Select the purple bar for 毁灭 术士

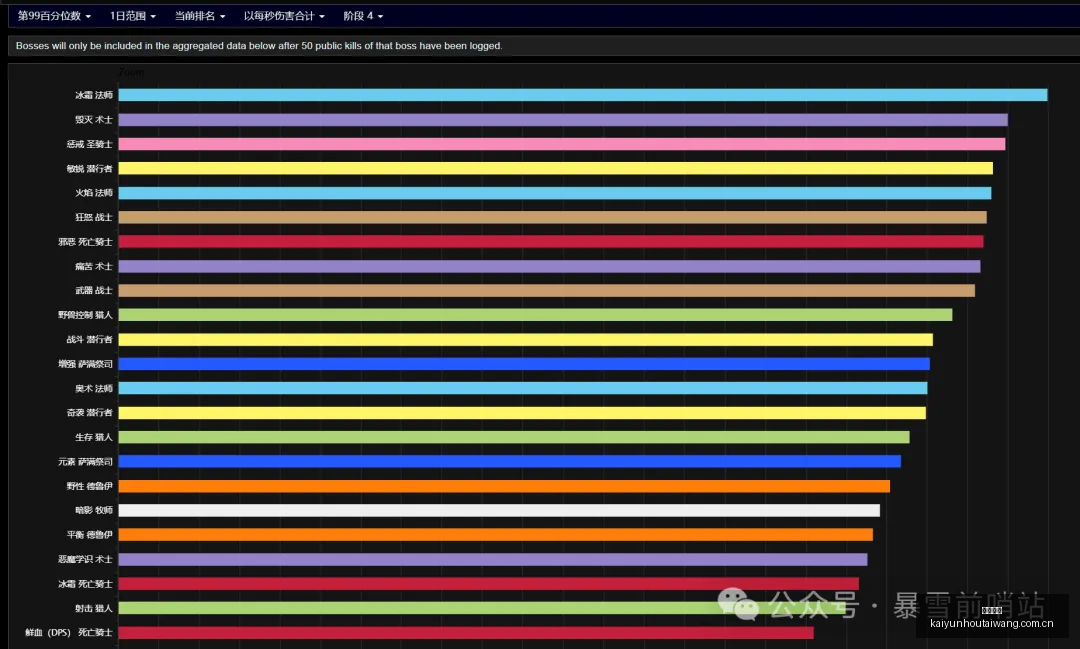tap(563, 120)
